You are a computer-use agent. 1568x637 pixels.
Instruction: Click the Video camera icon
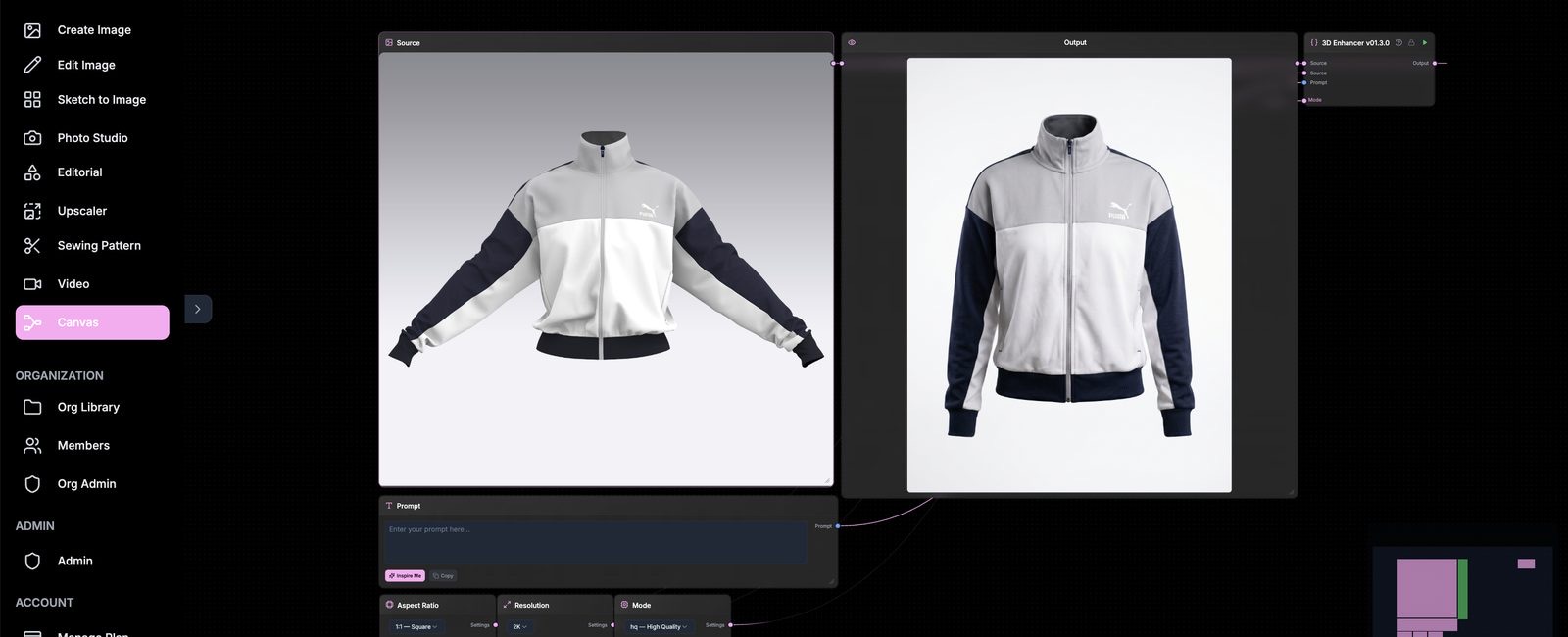(x=32, y=284)
